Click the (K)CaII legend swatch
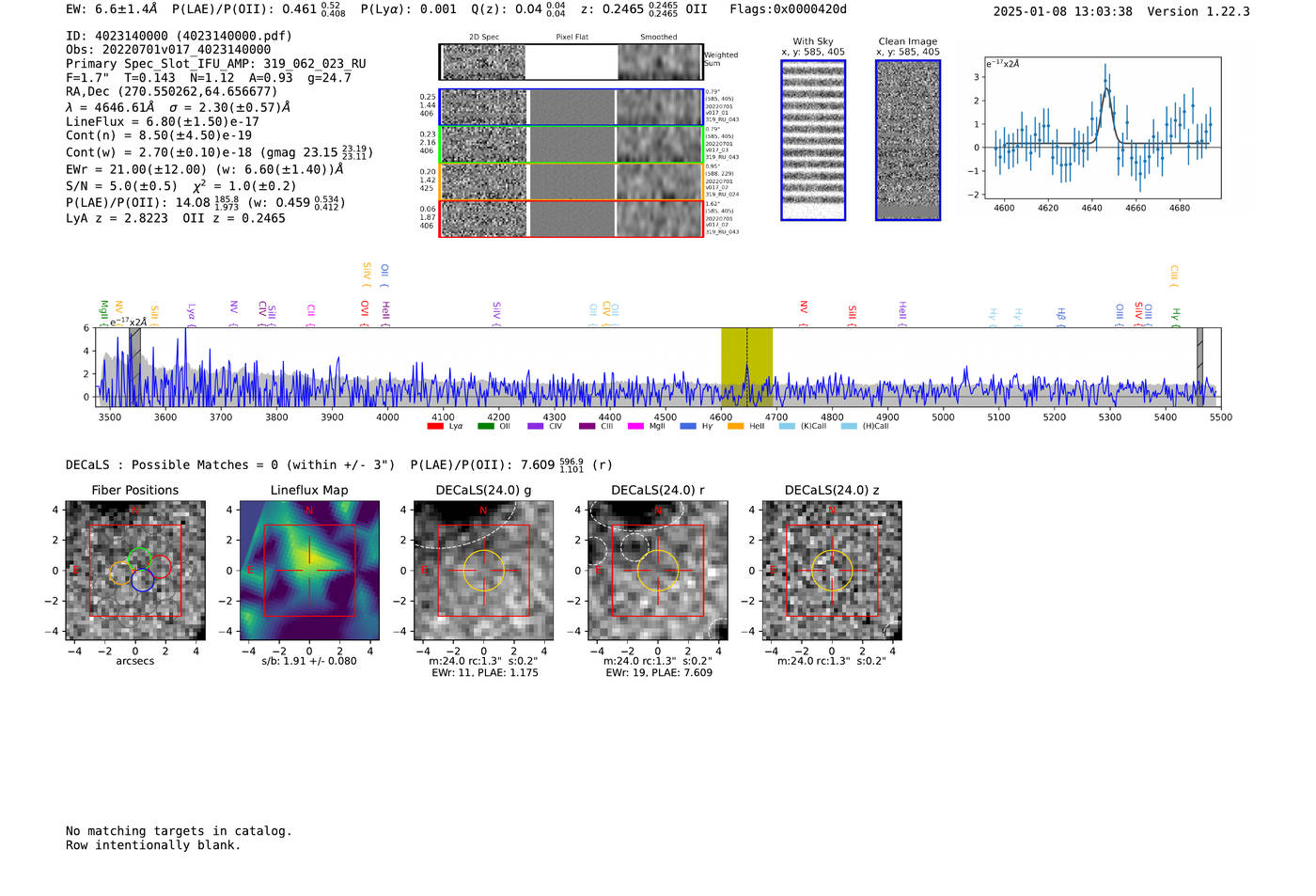 (787, 426)
